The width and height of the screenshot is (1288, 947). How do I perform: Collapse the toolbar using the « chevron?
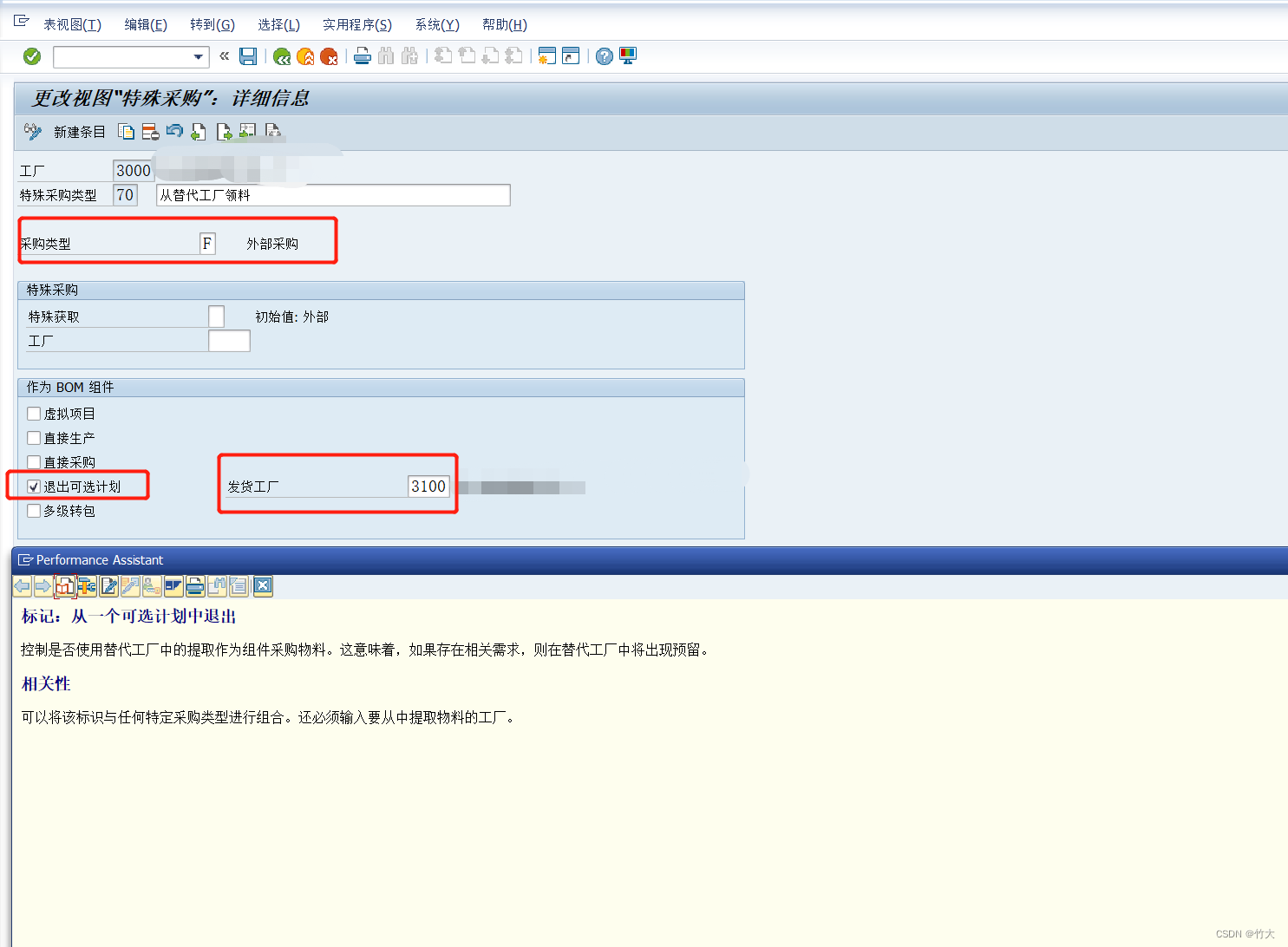click(x=224, y=56)
